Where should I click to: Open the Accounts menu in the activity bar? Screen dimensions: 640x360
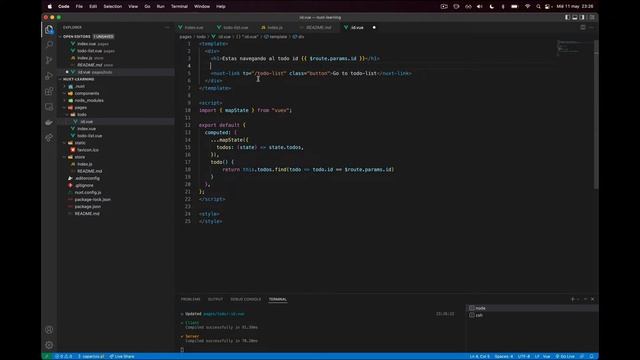[49, 330]
